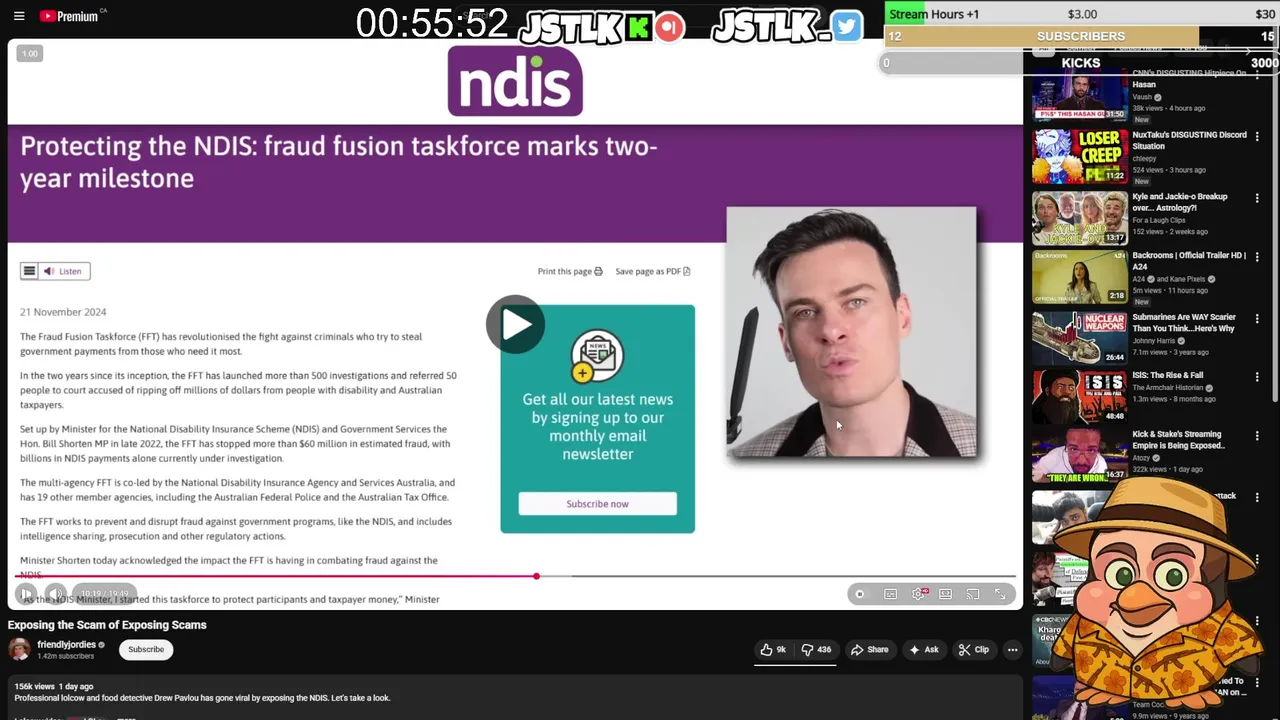Viewport: 1280px width, 720px height.
Task: Click The Armchair Historian channel name
Action: click(x=1166, y=388)
